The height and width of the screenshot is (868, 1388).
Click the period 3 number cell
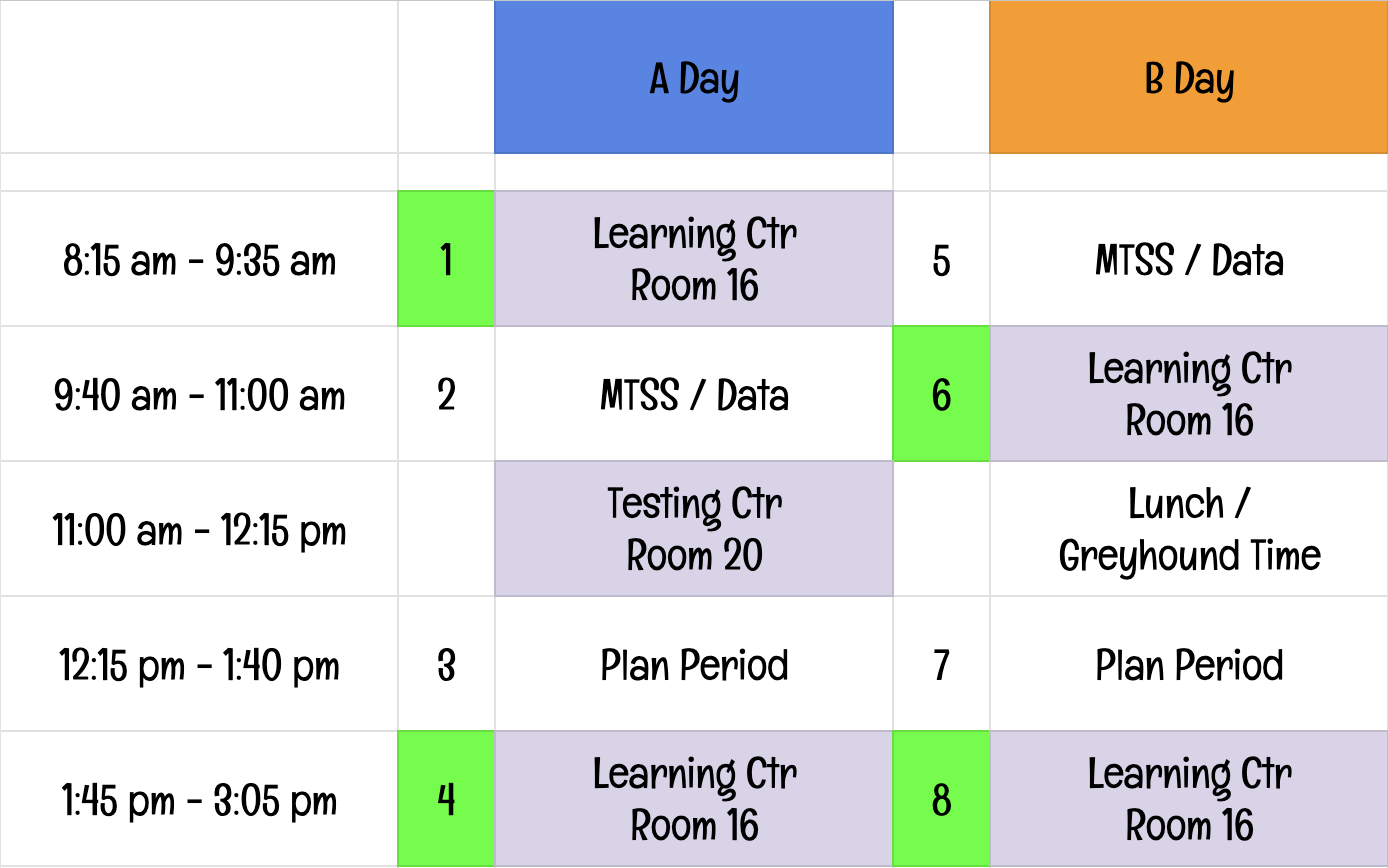coord(446,664)
